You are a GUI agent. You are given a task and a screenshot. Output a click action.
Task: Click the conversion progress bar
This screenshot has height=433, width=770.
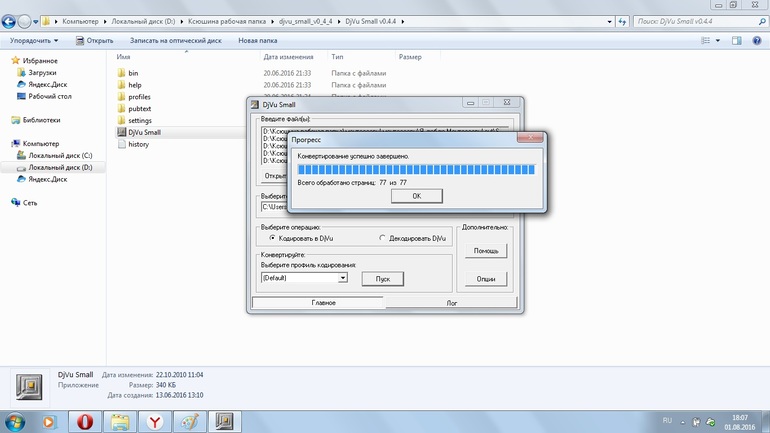point(416,170)
